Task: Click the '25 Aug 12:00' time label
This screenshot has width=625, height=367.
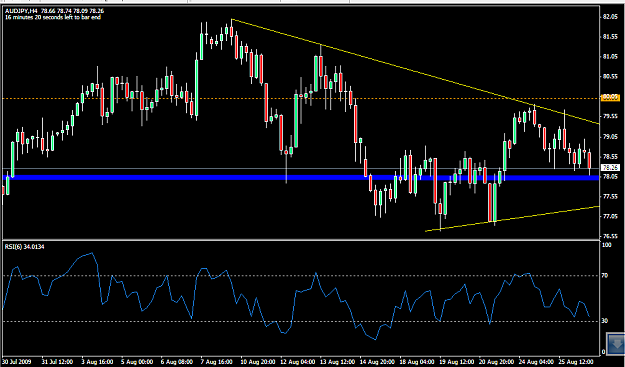Action: point(575,361)
